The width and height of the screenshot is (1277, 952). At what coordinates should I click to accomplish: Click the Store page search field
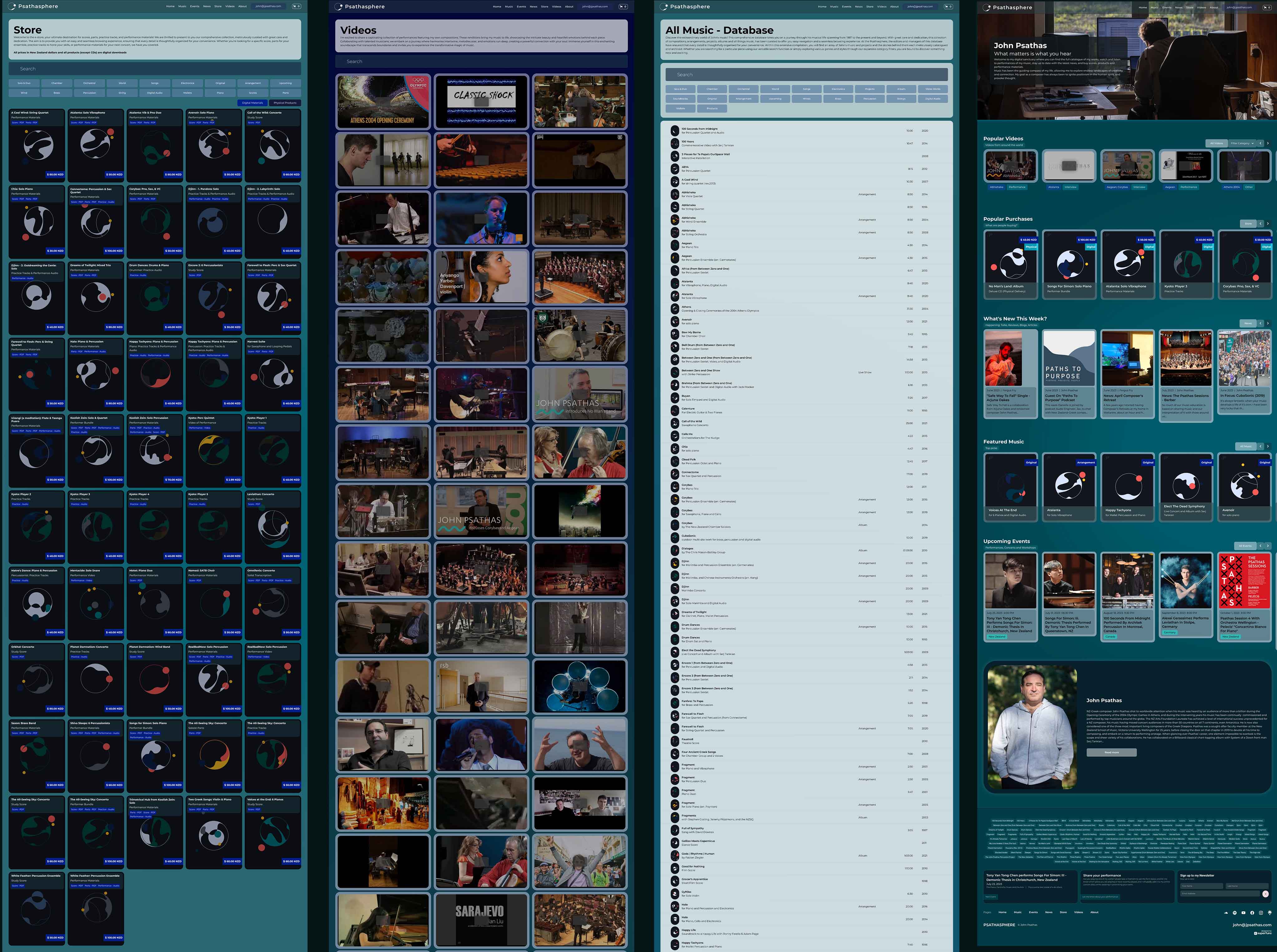[155, 69]
